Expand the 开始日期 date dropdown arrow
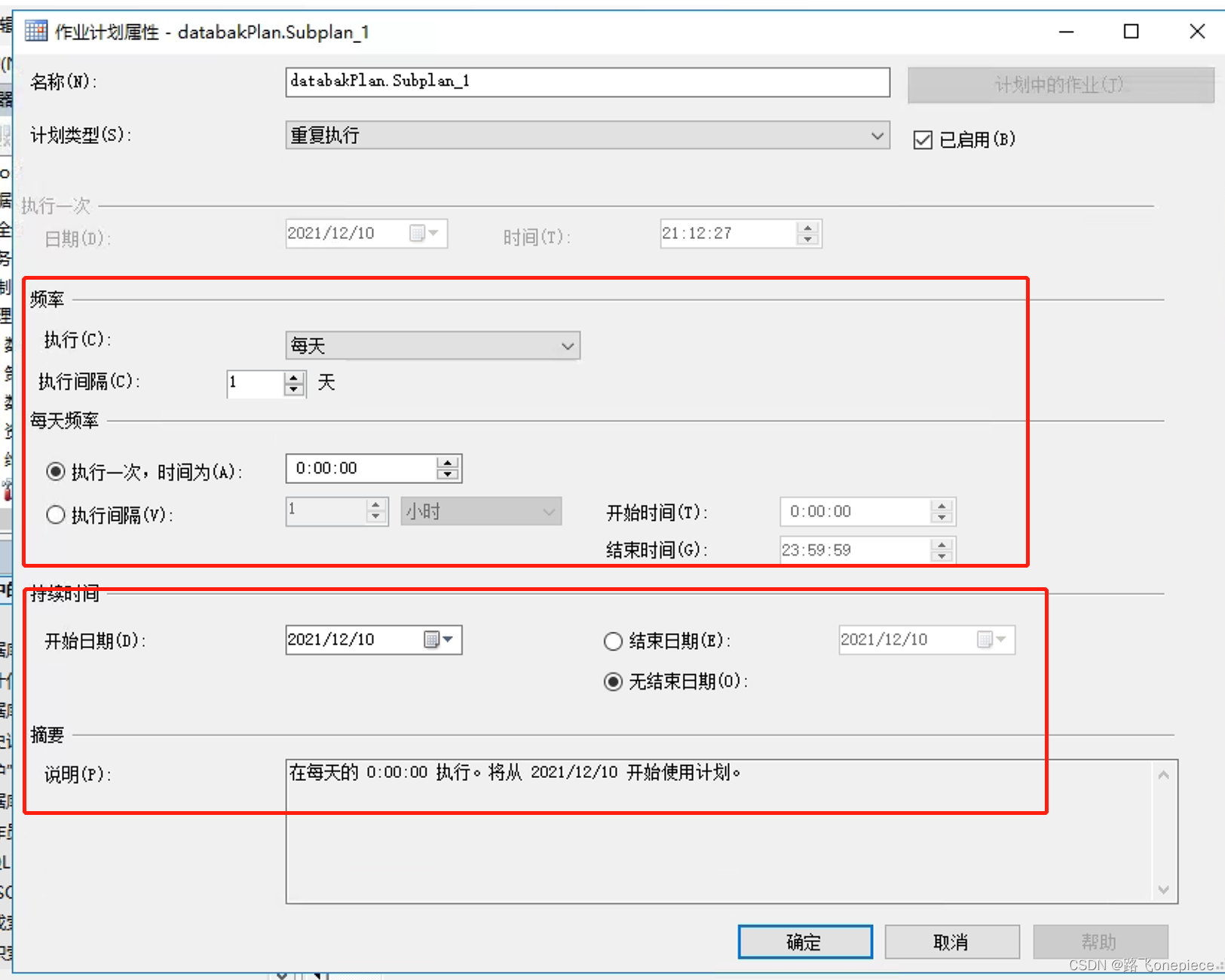This screenshot has width=1225, height=980. (449, 640)
